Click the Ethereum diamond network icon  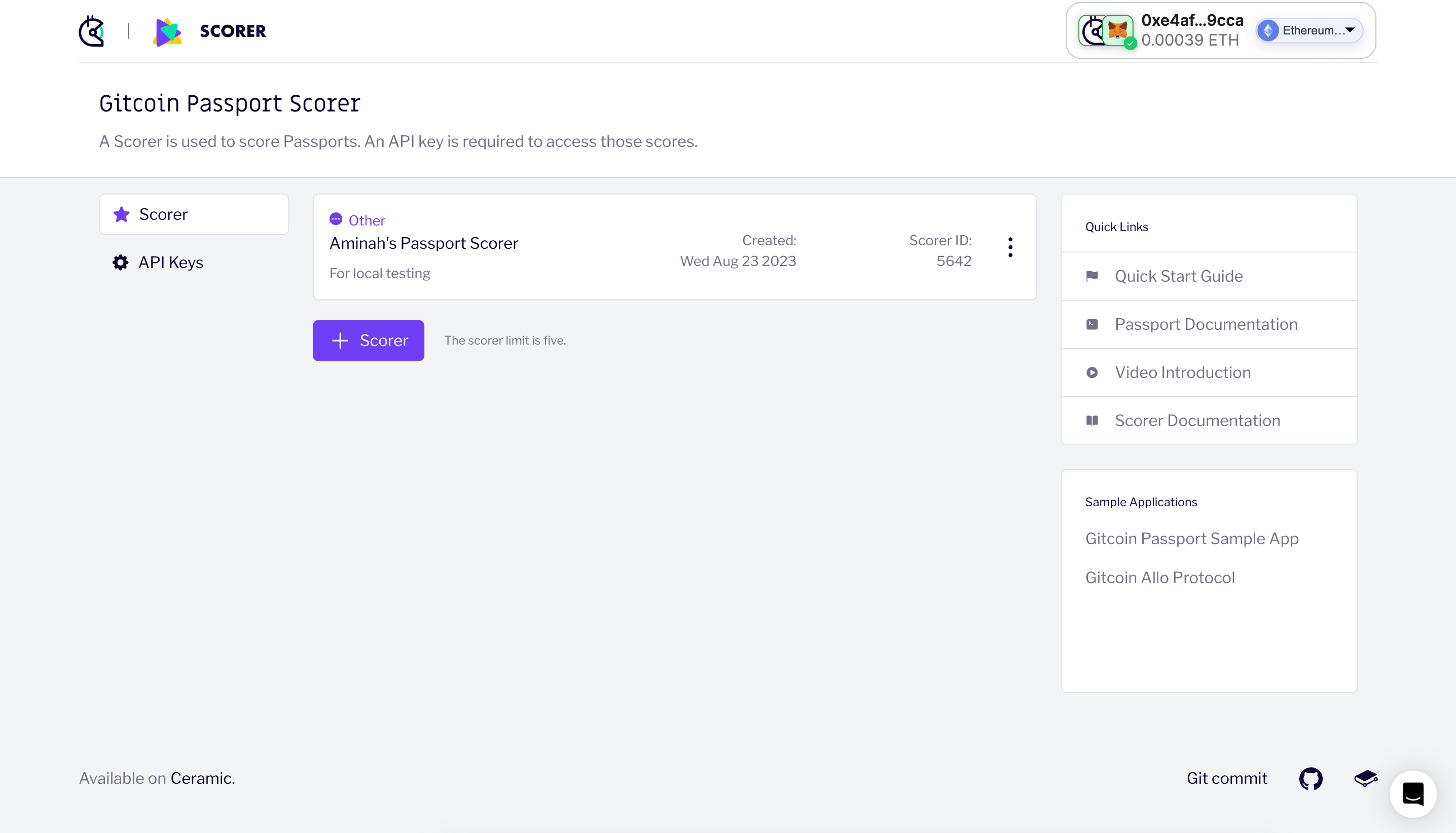[x=1268, y=30]
